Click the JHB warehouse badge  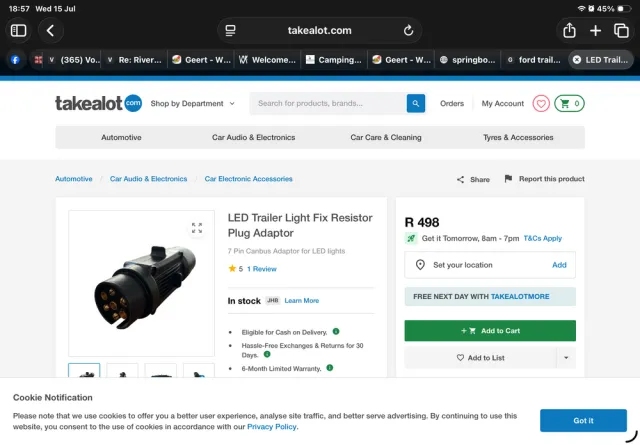pyautogui.click(x=272, y=301)
